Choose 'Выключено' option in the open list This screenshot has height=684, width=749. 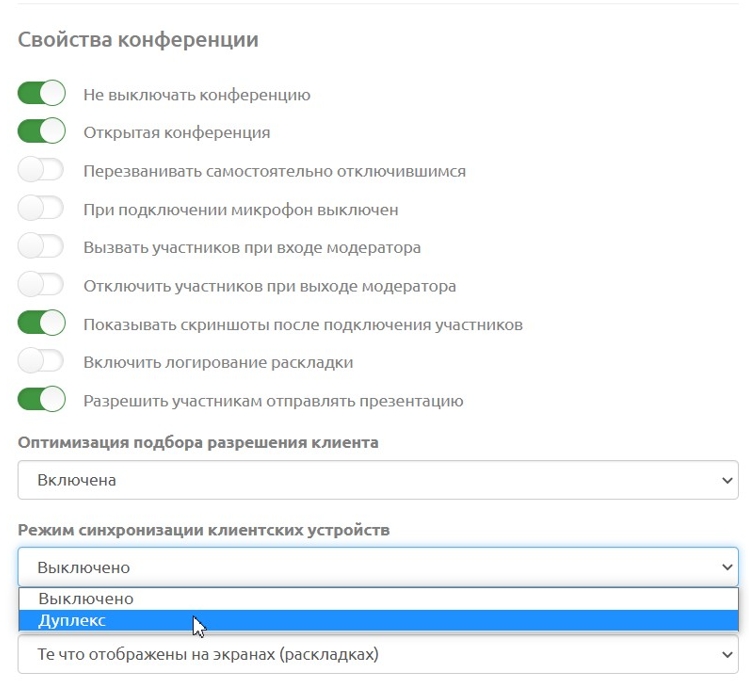[86, 598]
